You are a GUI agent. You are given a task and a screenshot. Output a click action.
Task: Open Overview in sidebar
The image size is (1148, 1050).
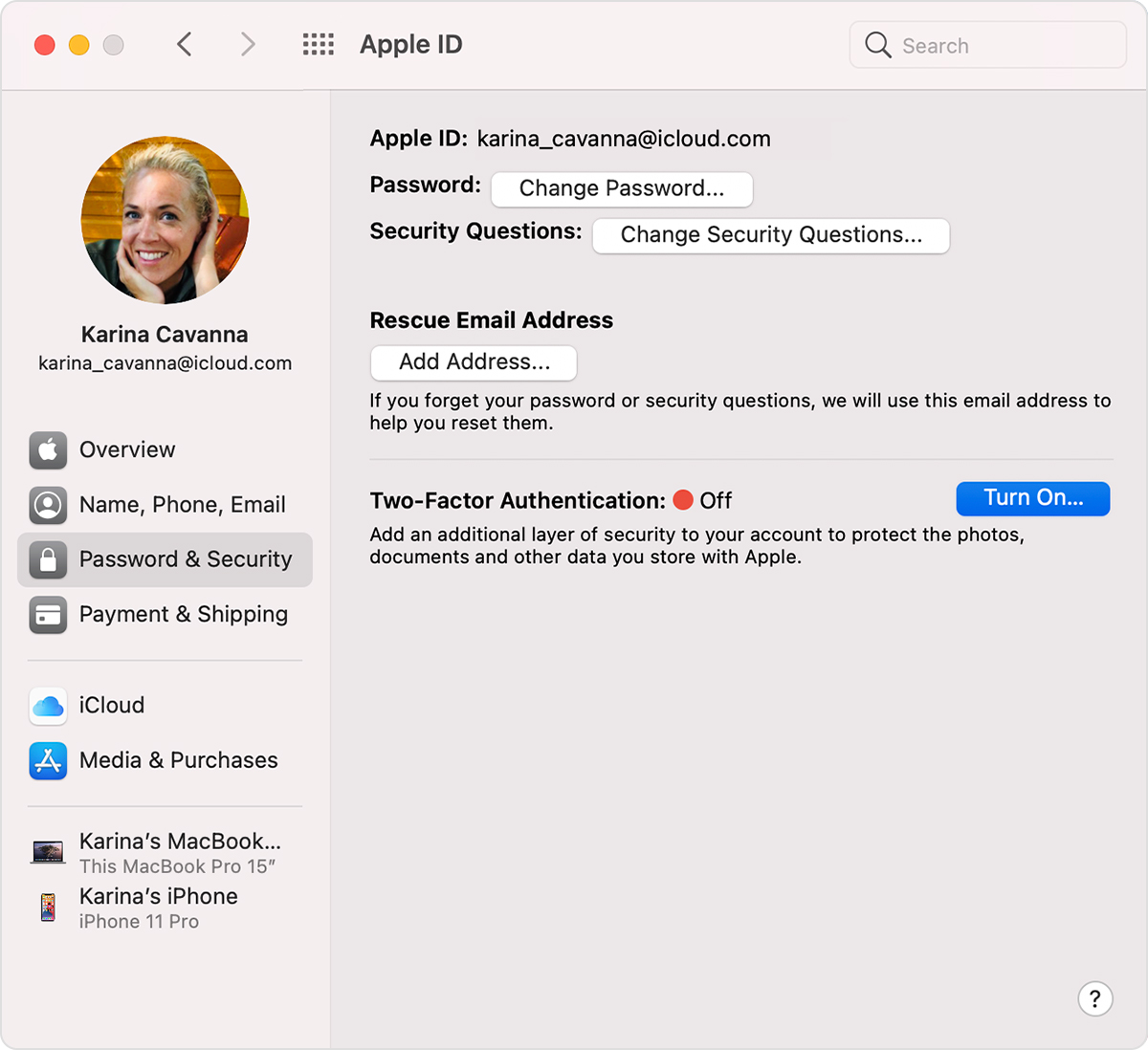point(165,449)
